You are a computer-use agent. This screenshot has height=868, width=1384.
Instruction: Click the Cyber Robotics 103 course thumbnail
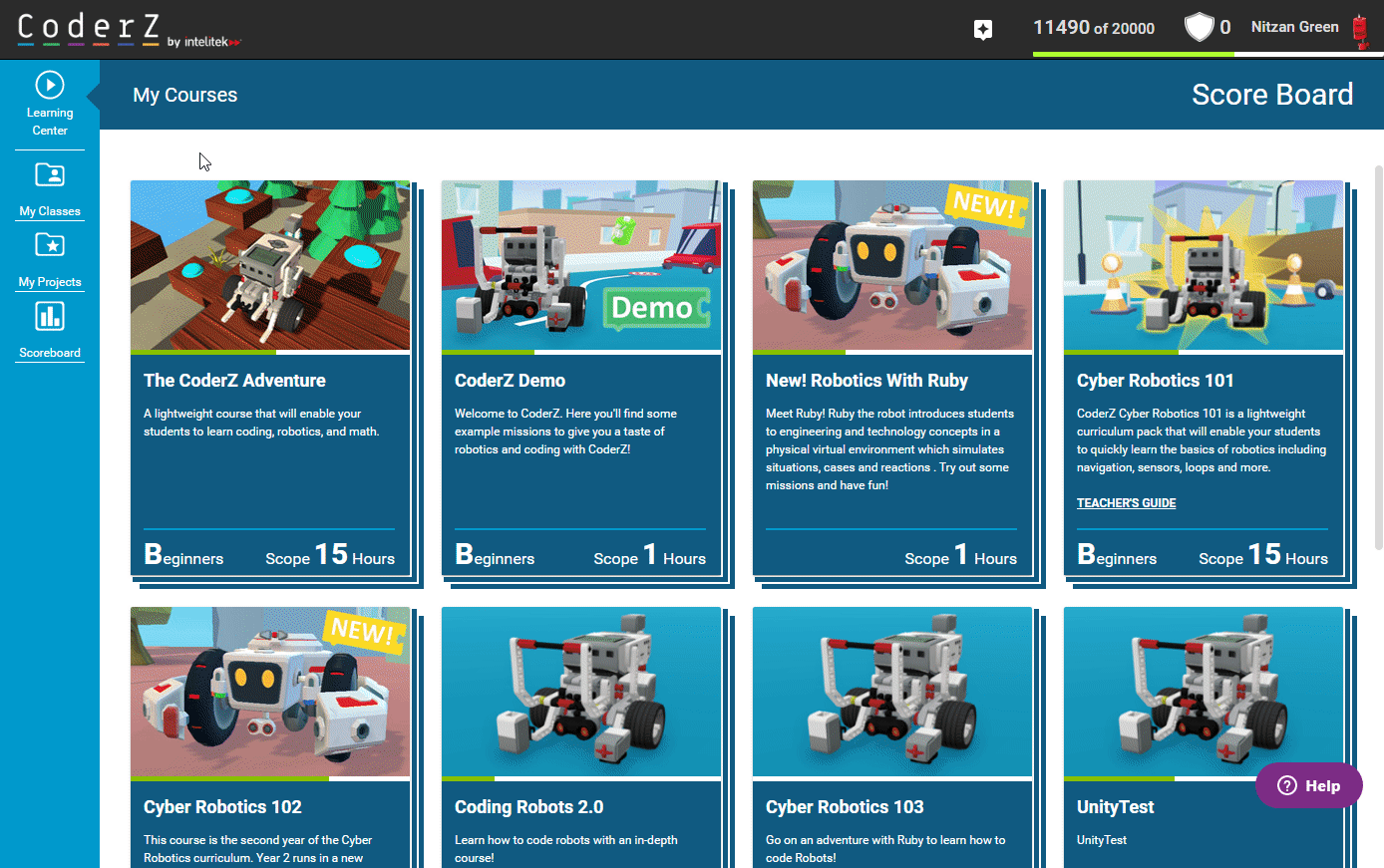[x=892, y=692]
